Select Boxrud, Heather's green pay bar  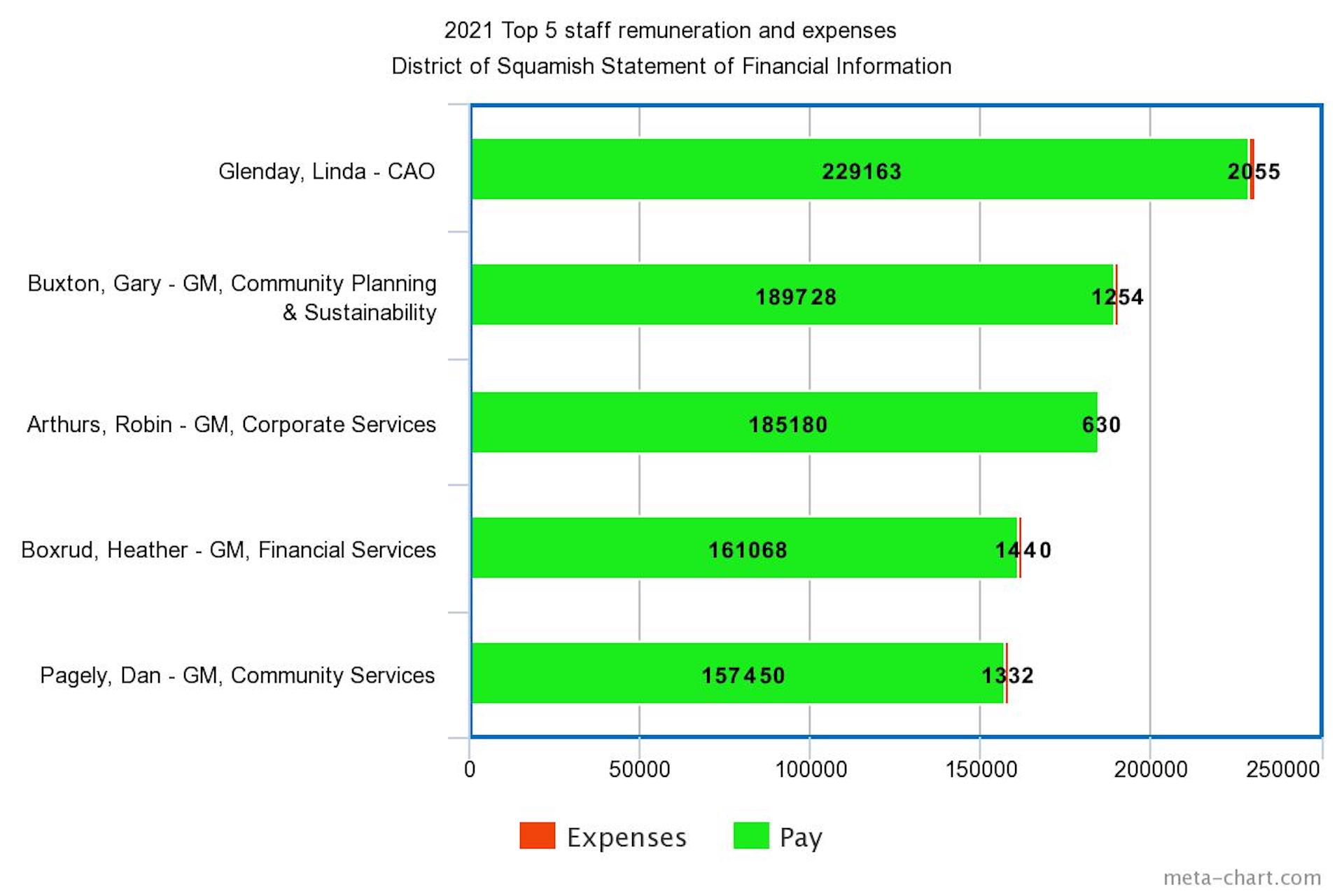[x=744, y=547]
